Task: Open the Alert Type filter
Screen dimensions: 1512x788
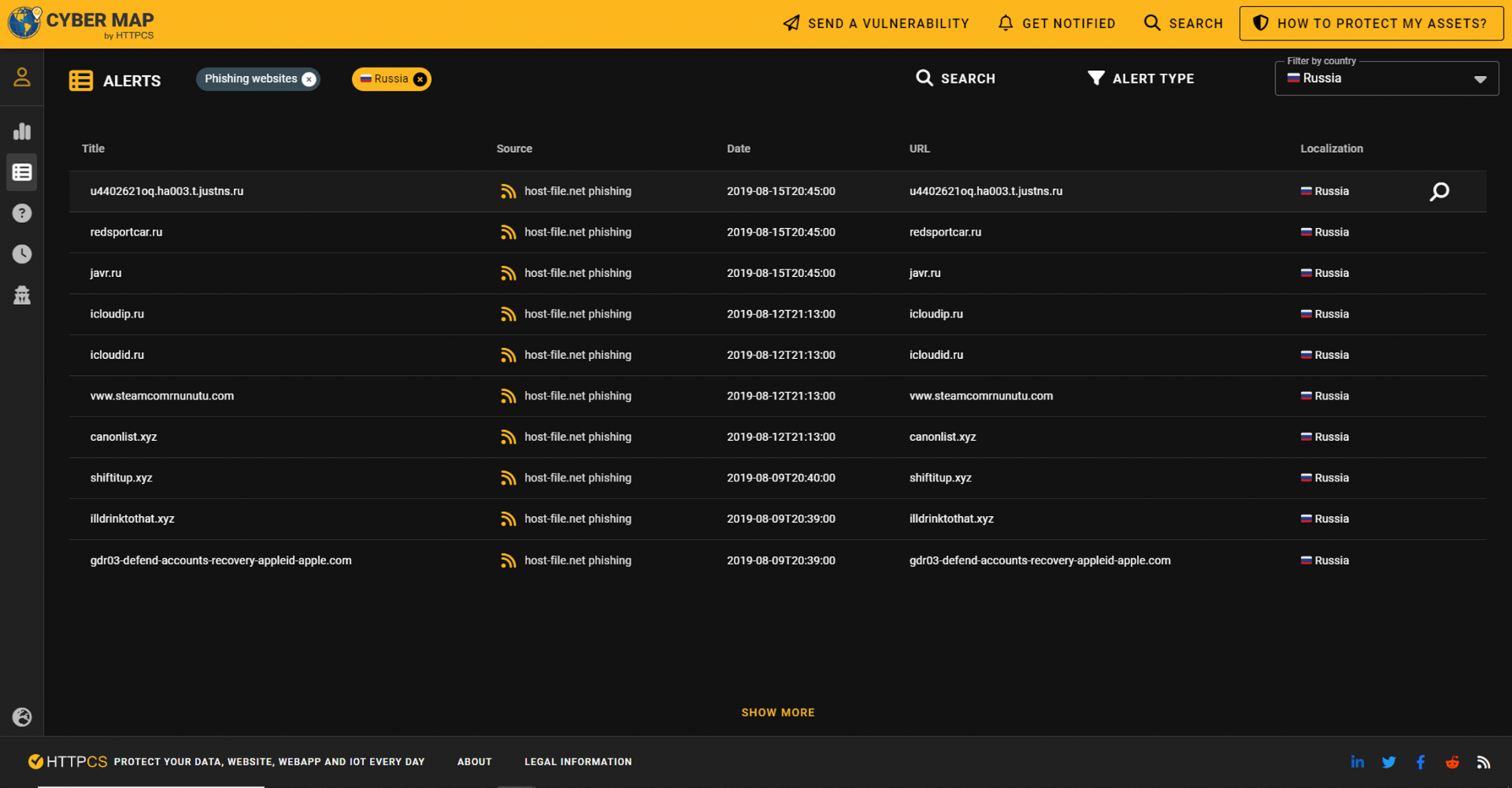Action: [1141, 78]
